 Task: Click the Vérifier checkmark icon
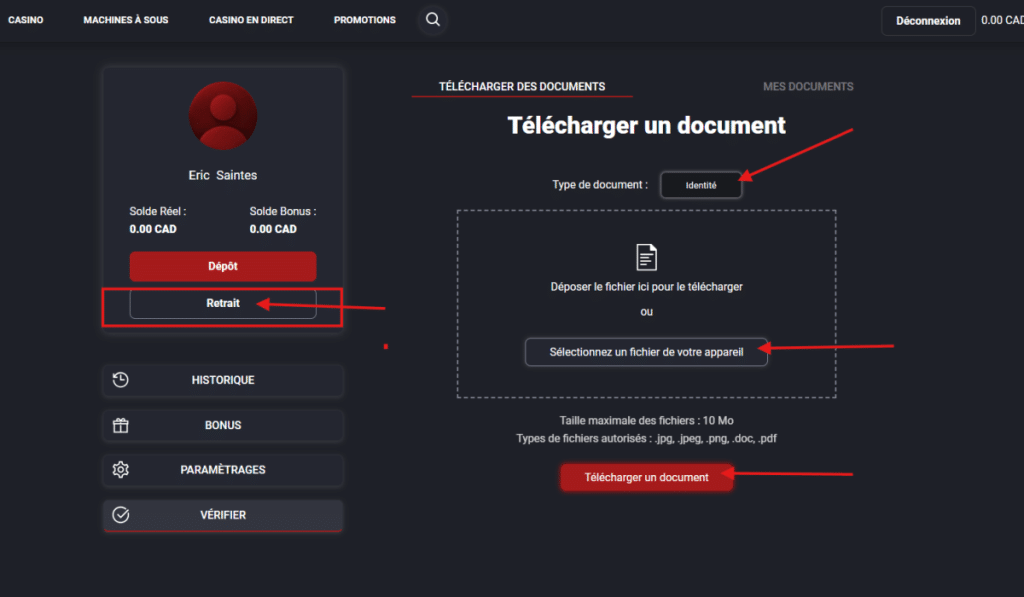click(121, 515)
